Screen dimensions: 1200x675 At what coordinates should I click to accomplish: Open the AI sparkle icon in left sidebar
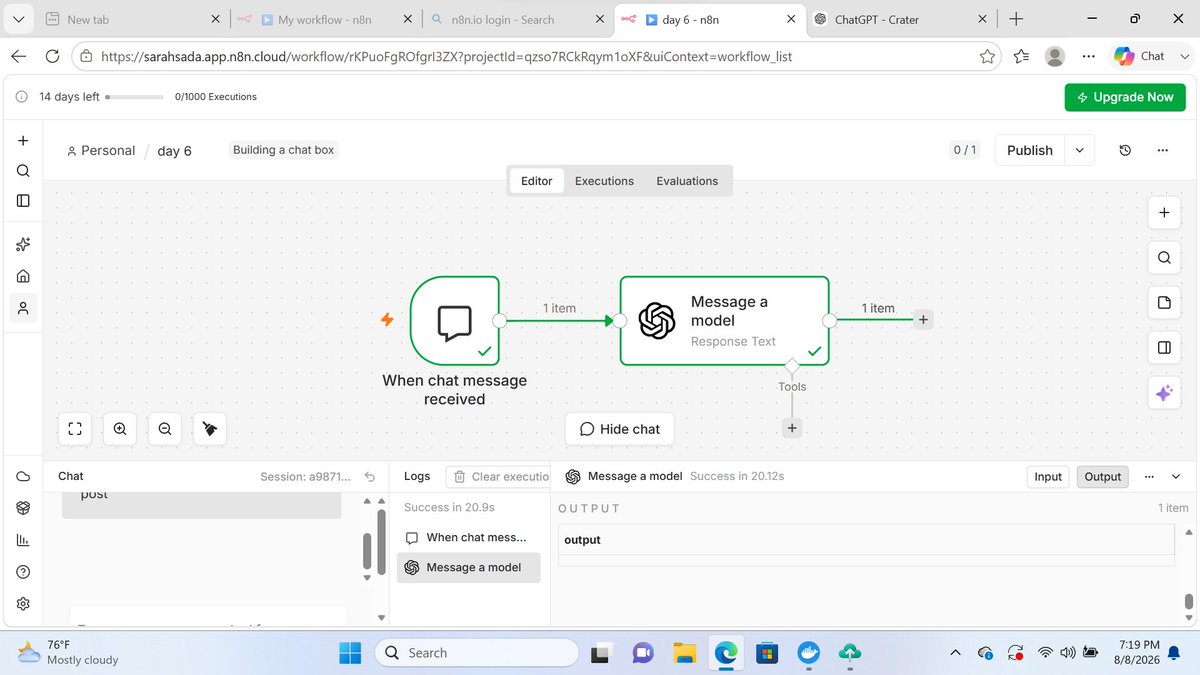[x=23, y=245]
